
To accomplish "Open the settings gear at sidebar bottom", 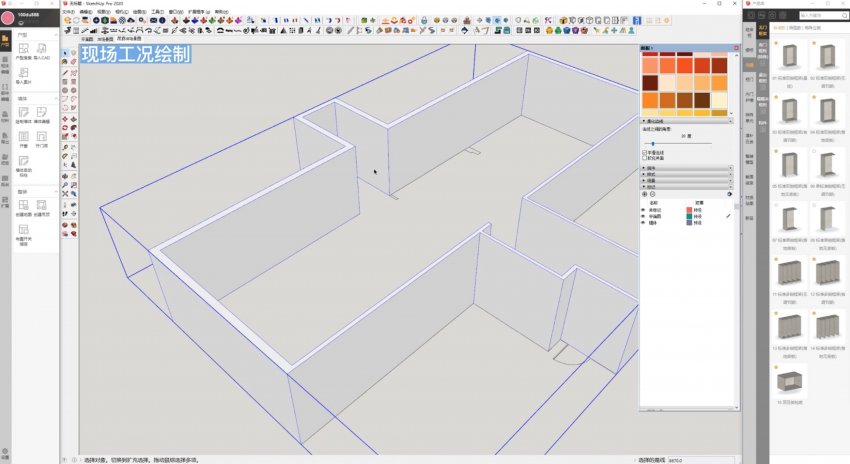I will [5, 452].
